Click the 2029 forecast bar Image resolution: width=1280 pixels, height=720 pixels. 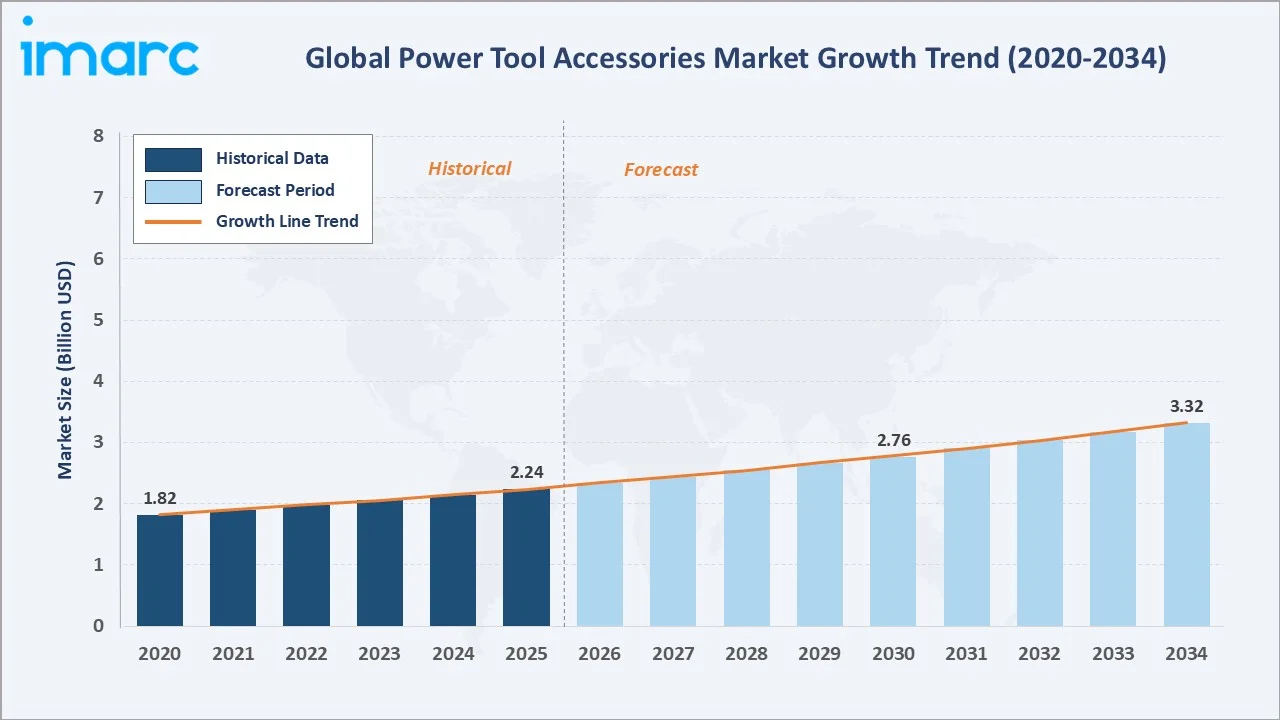[820, 544]
